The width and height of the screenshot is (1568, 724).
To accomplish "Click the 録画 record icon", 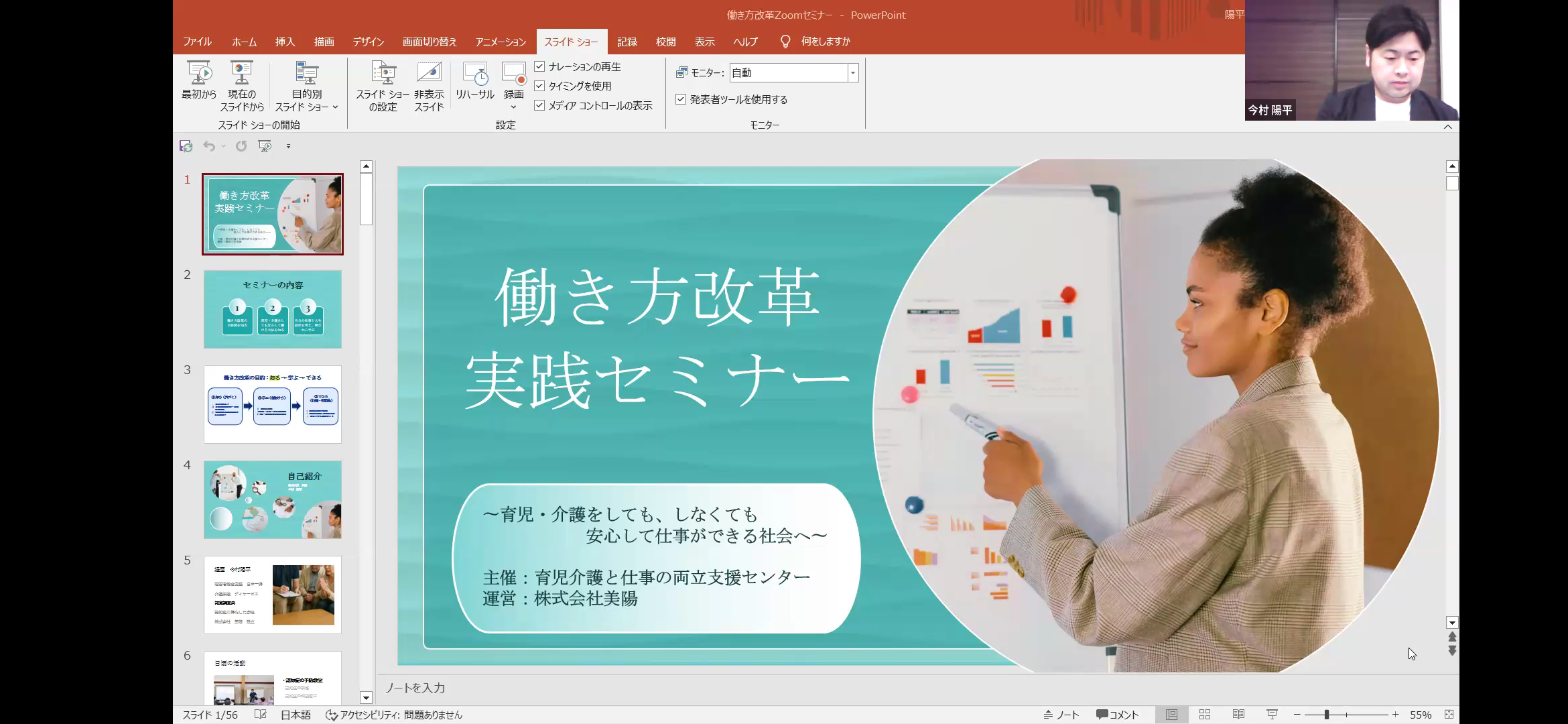I will pyautogui.click(x=513, y=72).
